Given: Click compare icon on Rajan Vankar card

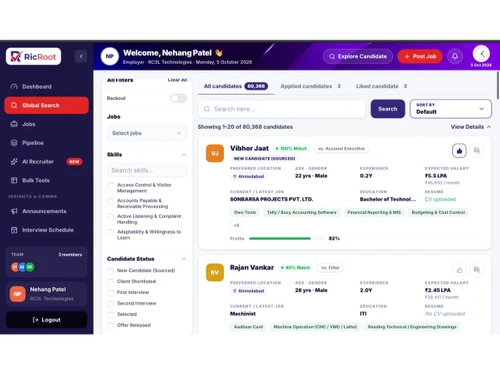Looking at the screenshot, I should [477, 270].
